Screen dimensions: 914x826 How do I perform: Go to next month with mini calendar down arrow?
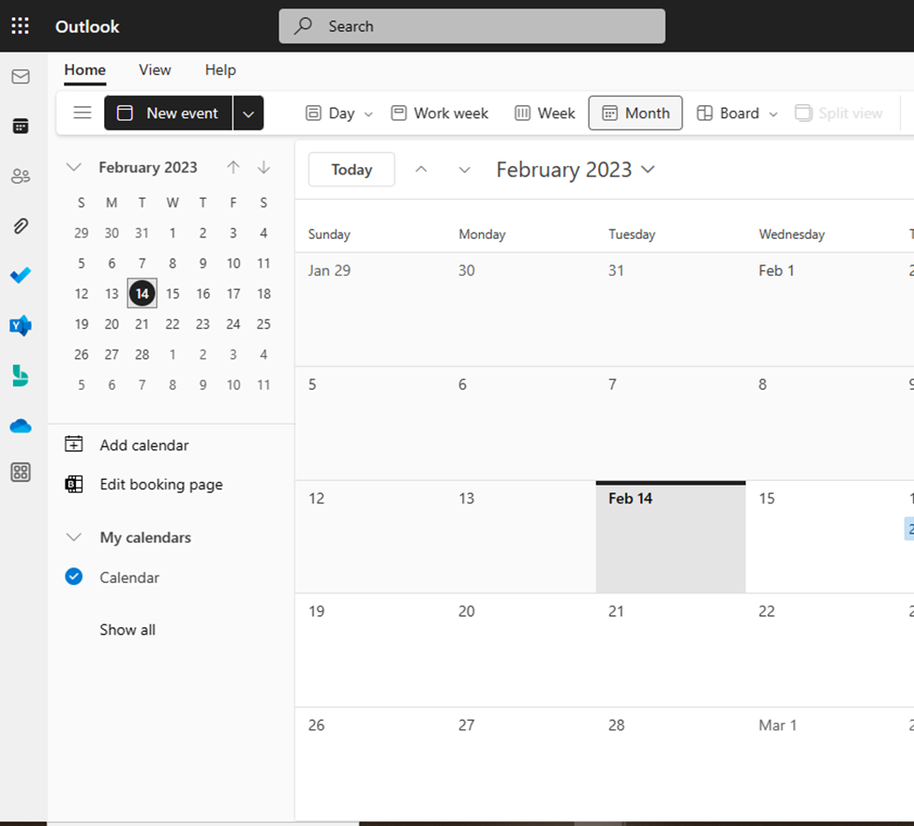[x=263, y=167]
